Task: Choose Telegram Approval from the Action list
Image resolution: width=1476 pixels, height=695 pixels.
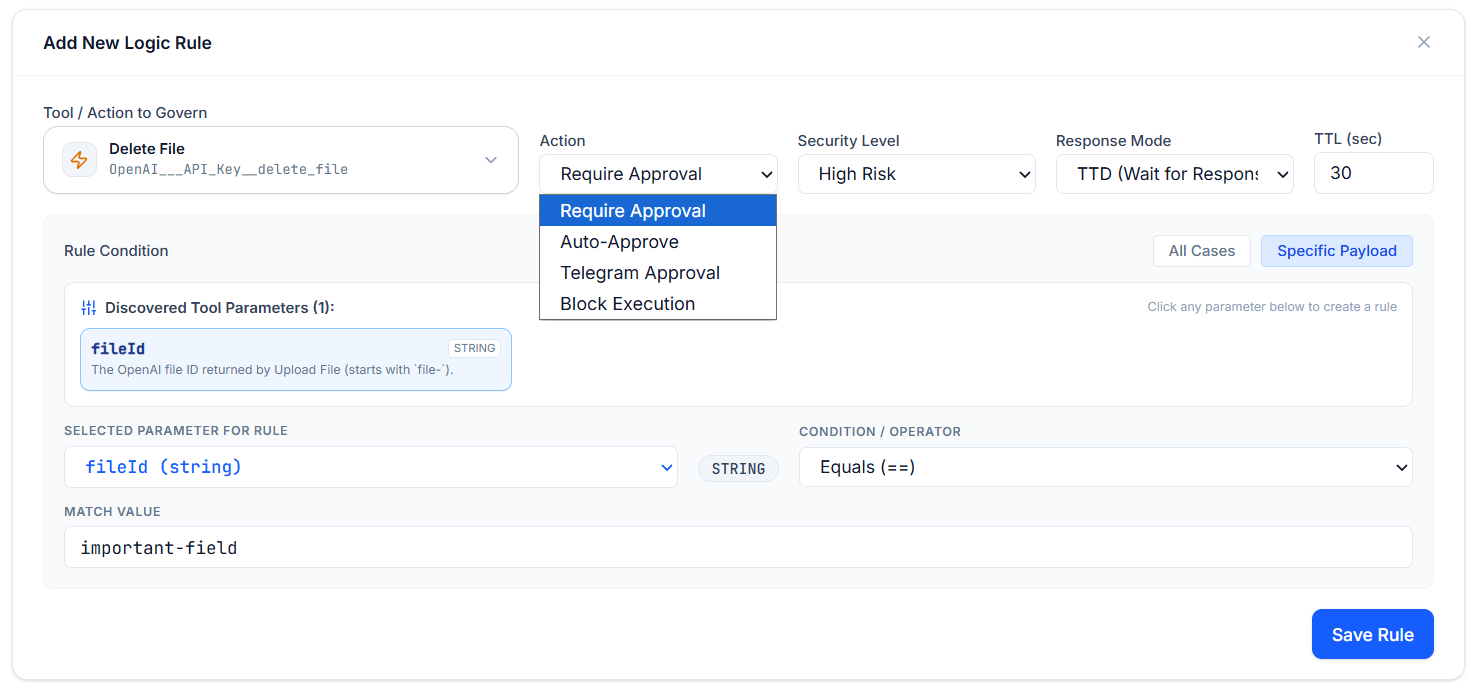Action: [x=658, y=273]
